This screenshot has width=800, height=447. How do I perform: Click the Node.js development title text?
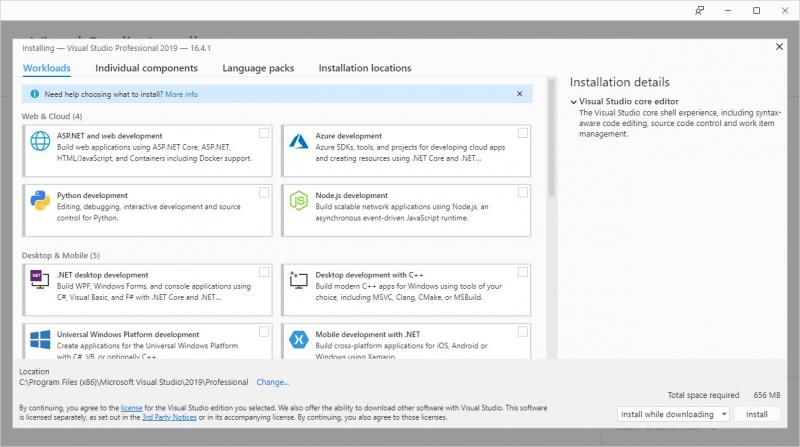click(x=352, y=195)
